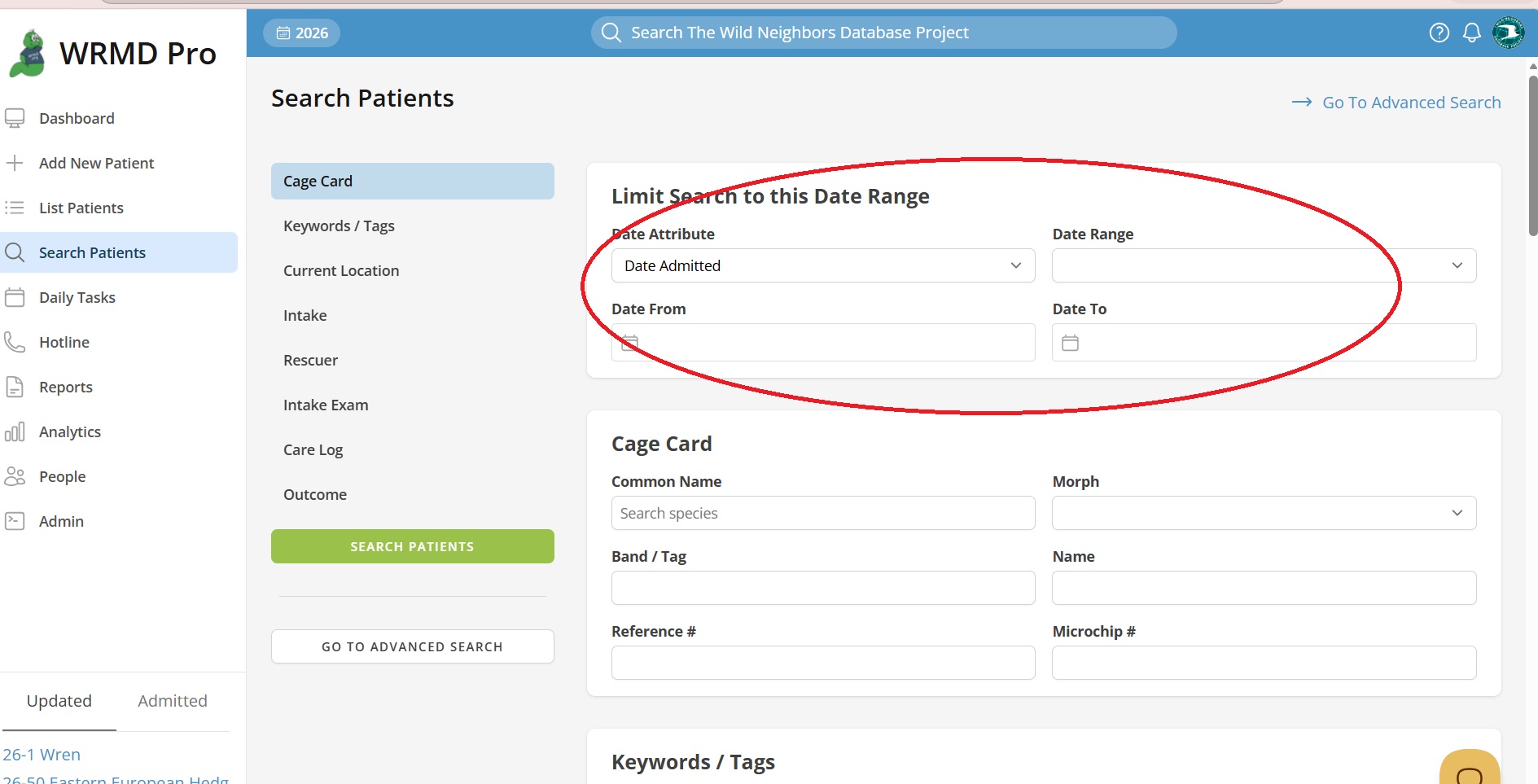Go to Dashboard in sidebar
This screenshot has height=784, width=1538.
coord(77,118)
